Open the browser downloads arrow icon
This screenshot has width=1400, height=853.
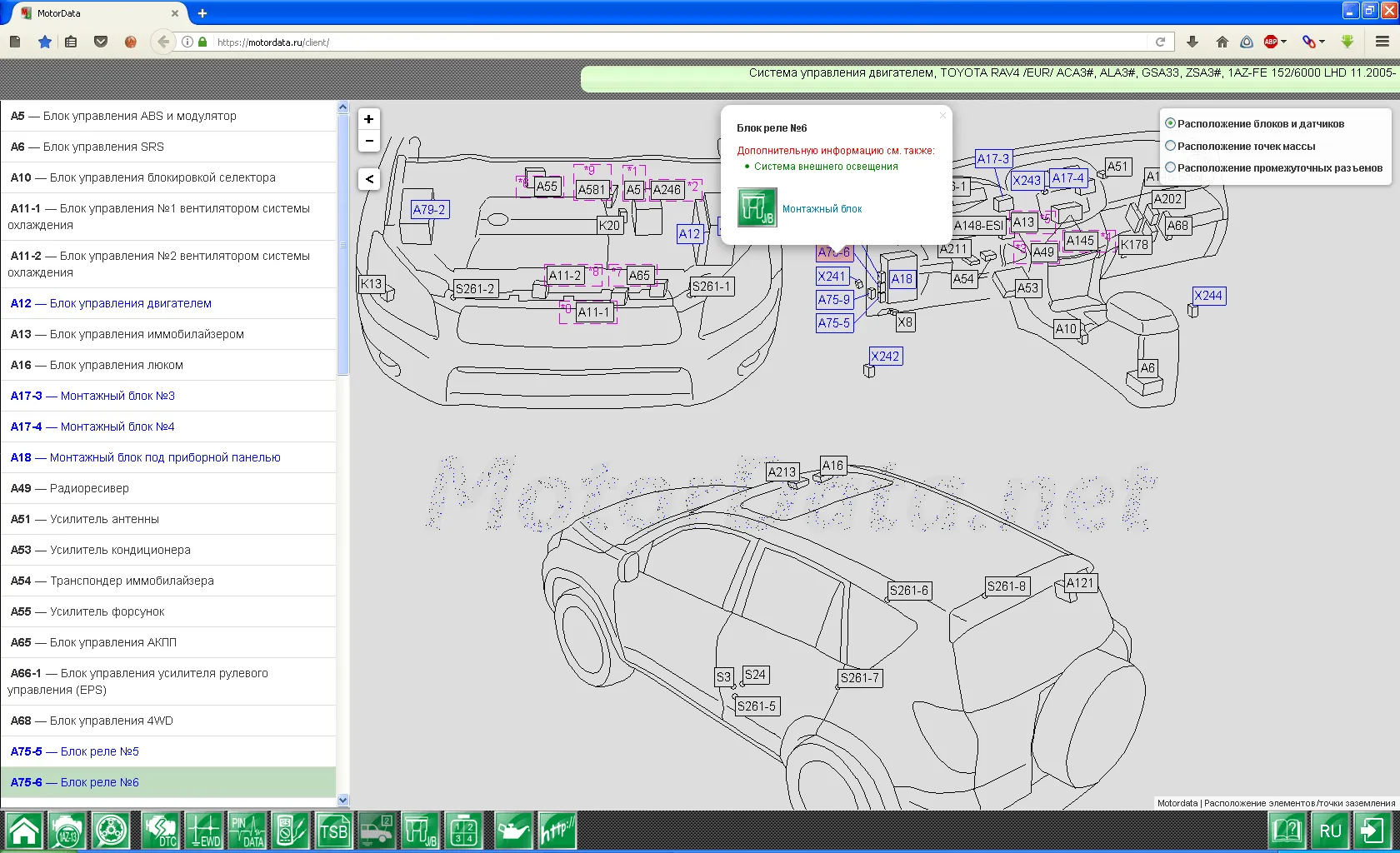1192,42
